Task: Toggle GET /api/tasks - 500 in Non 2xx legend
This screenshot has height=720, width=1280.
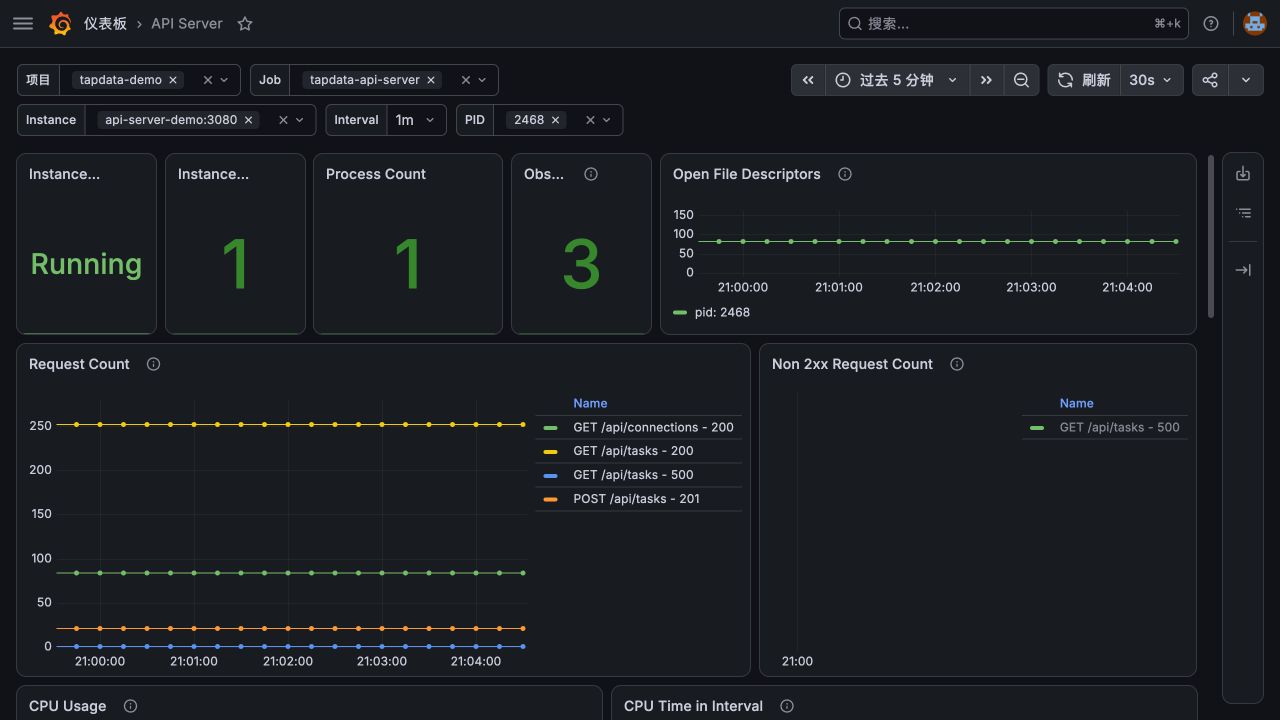Action: (x=1119, y=427)
